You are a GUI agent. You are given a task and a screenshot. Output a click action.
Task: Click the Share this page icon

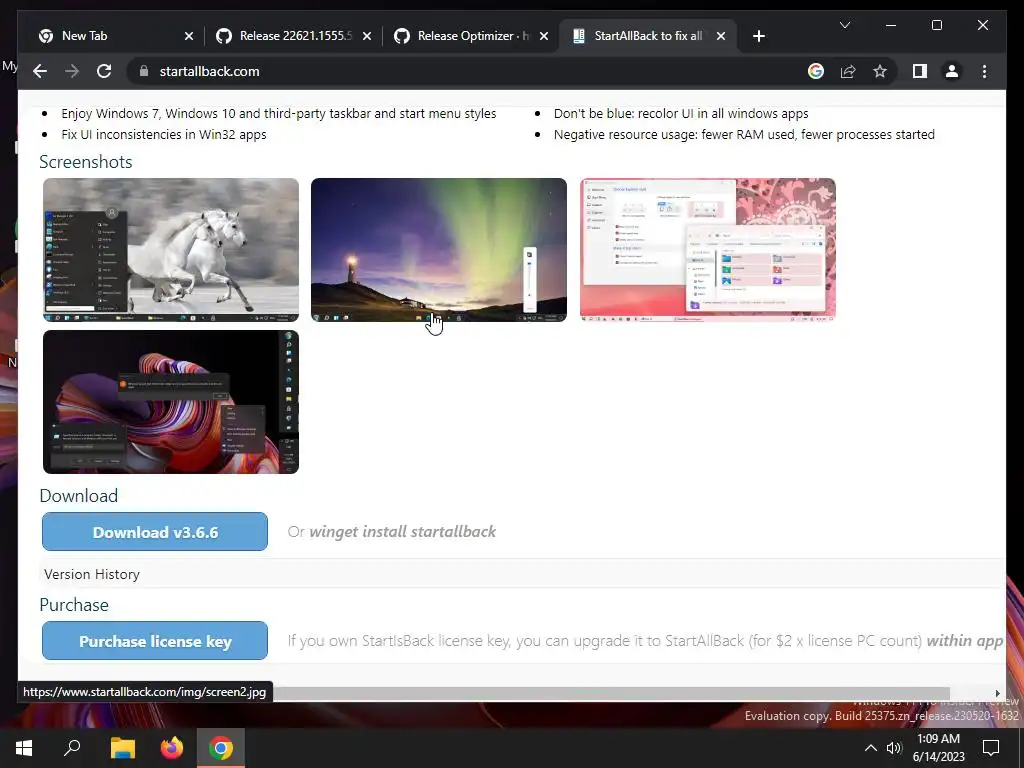tap(848, 71)
